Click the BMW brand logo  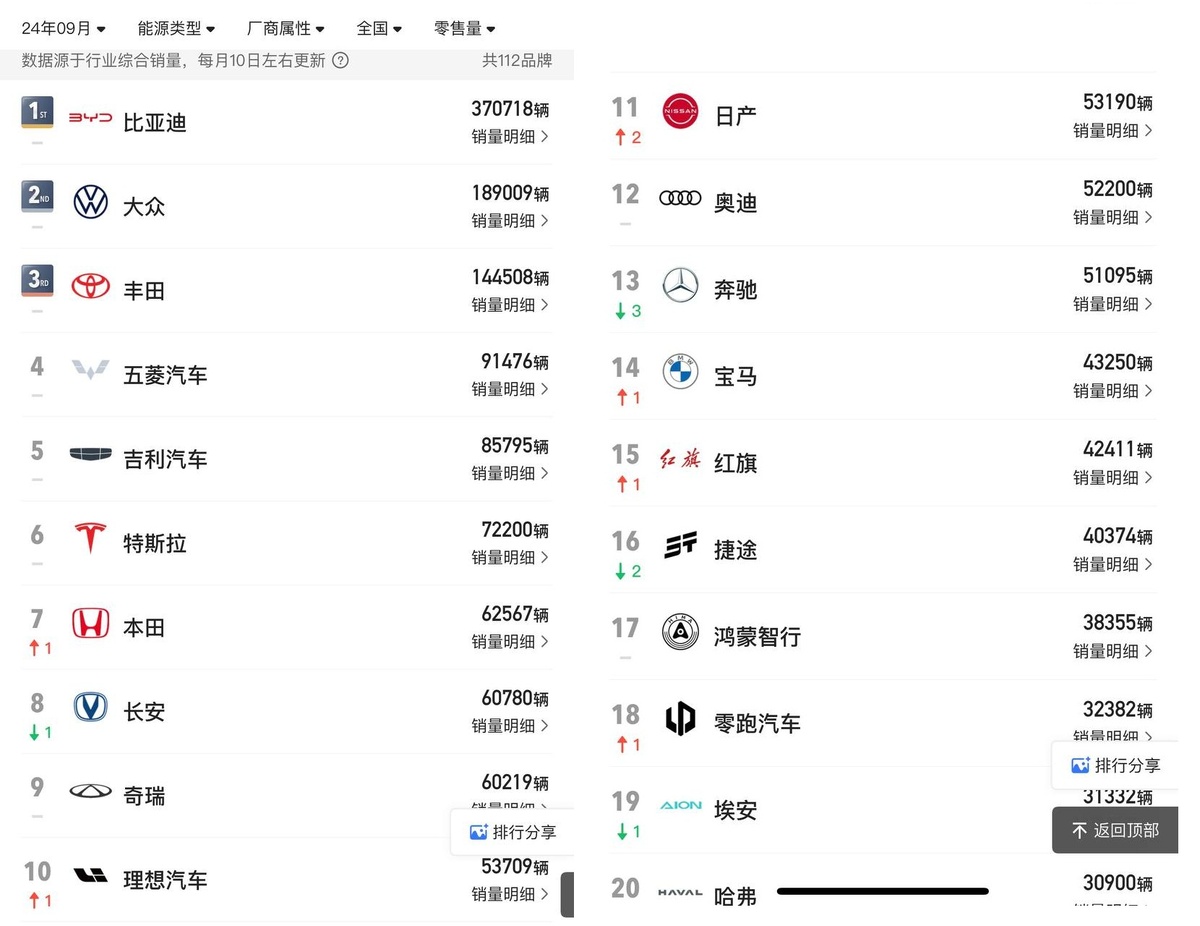681,372
